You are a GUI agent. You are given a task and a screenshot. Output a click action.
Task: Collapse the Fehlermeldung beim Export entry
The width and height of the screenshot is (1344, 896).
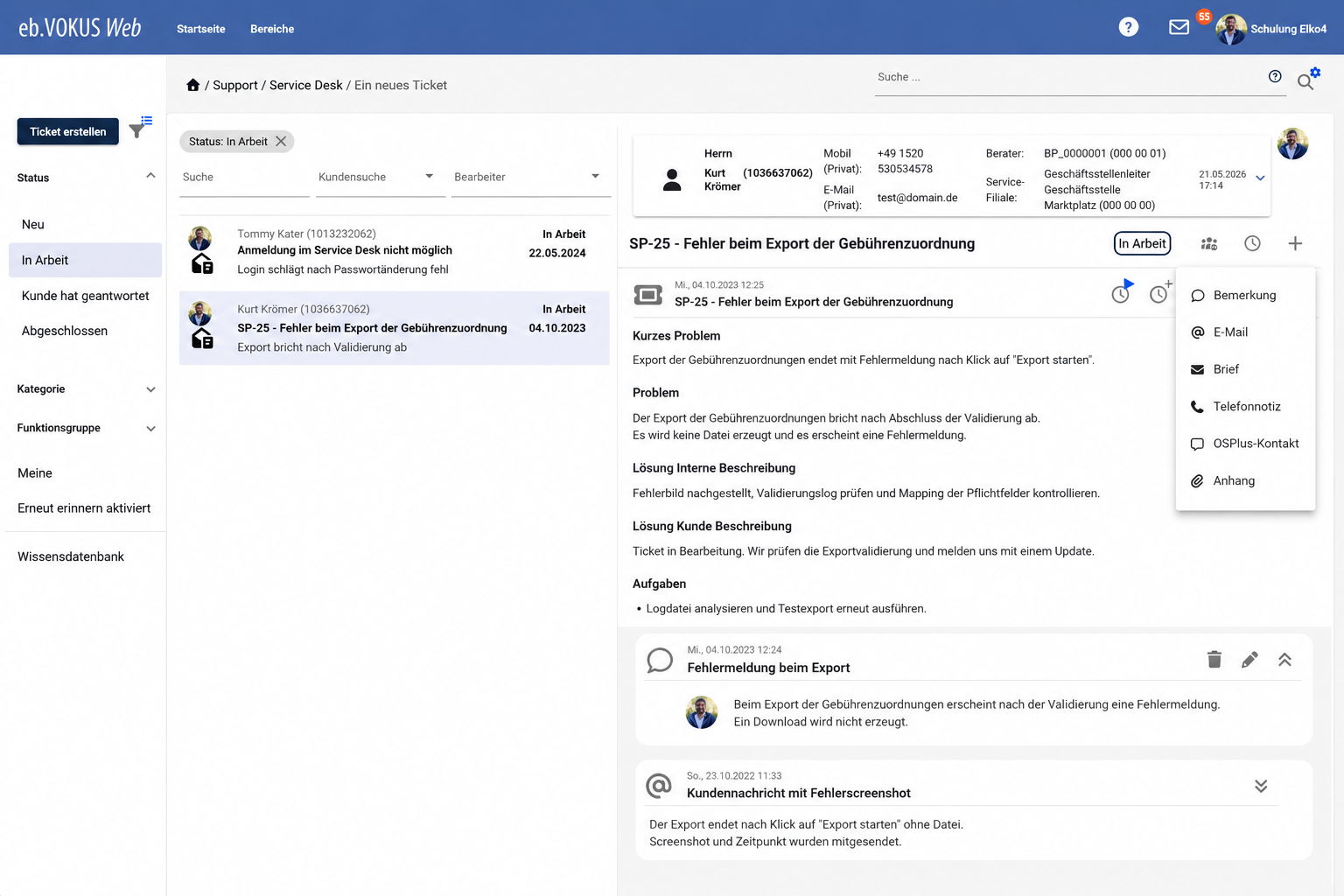click(x=1284, y=660)
